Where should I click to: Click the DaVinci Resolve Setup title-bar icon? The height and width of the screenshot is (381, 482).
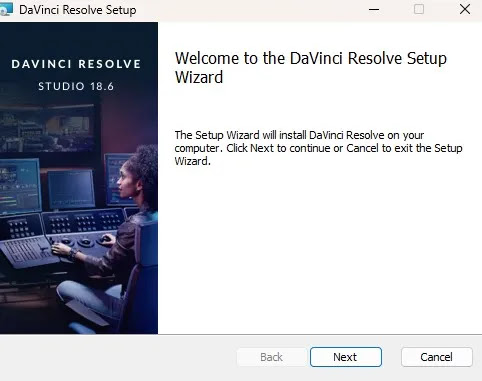coord(6,9)
